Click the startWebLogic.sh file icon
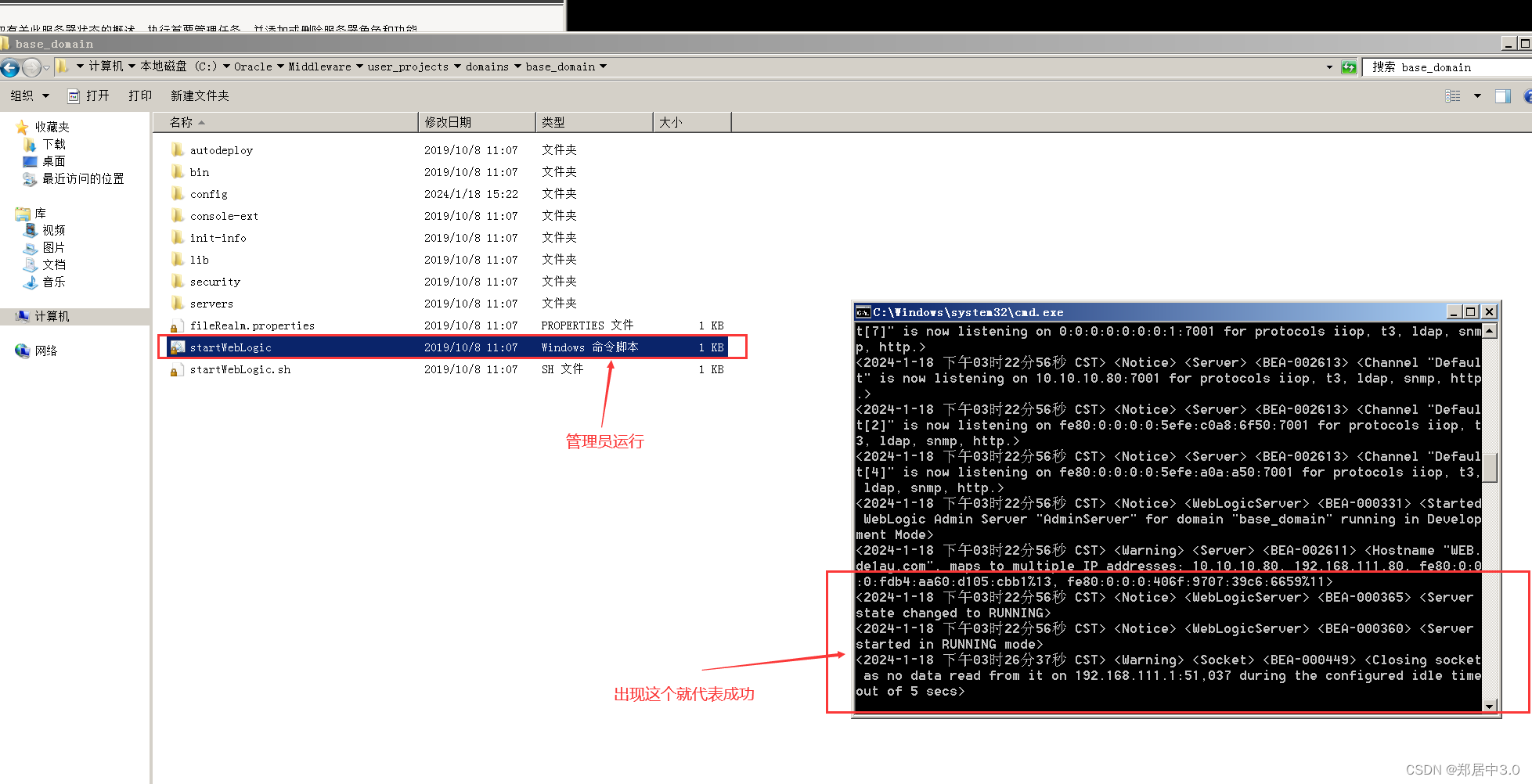This screenshot has width=1532, height=784. [176, 369]
